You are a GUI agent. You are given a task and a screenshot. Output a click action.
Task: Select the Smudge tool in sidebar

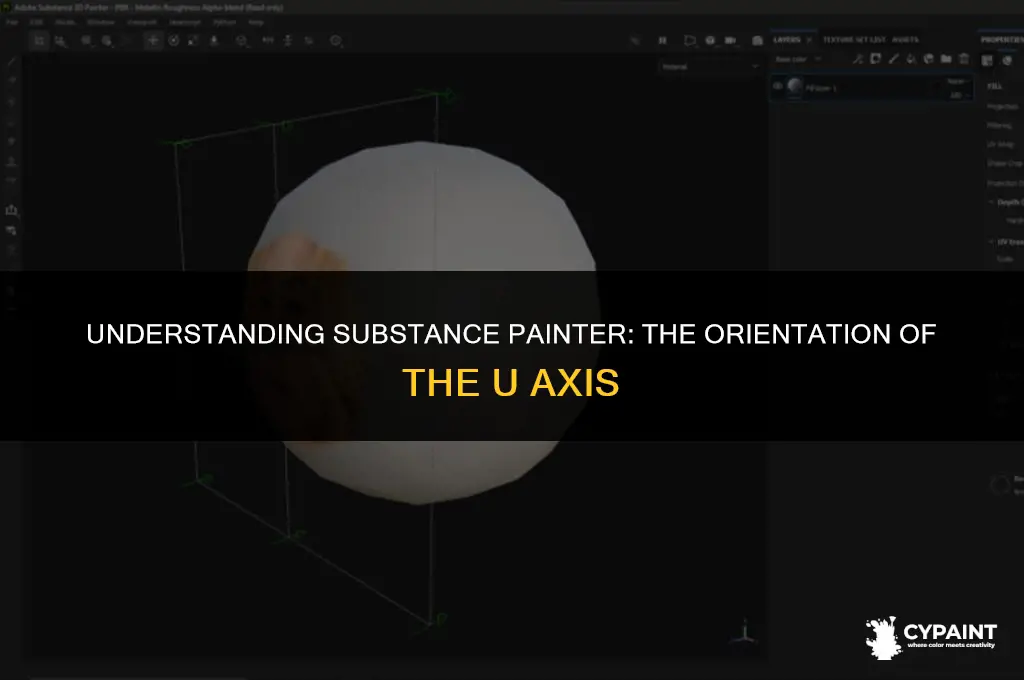click(x=11, y=141)
